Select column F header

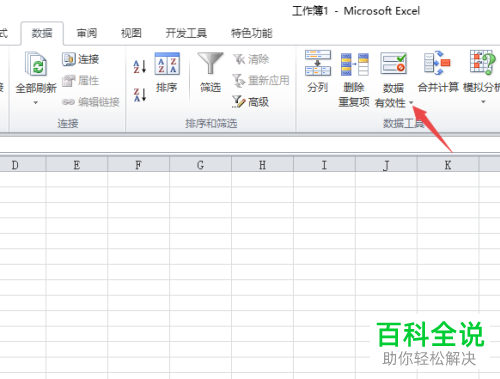139,165
